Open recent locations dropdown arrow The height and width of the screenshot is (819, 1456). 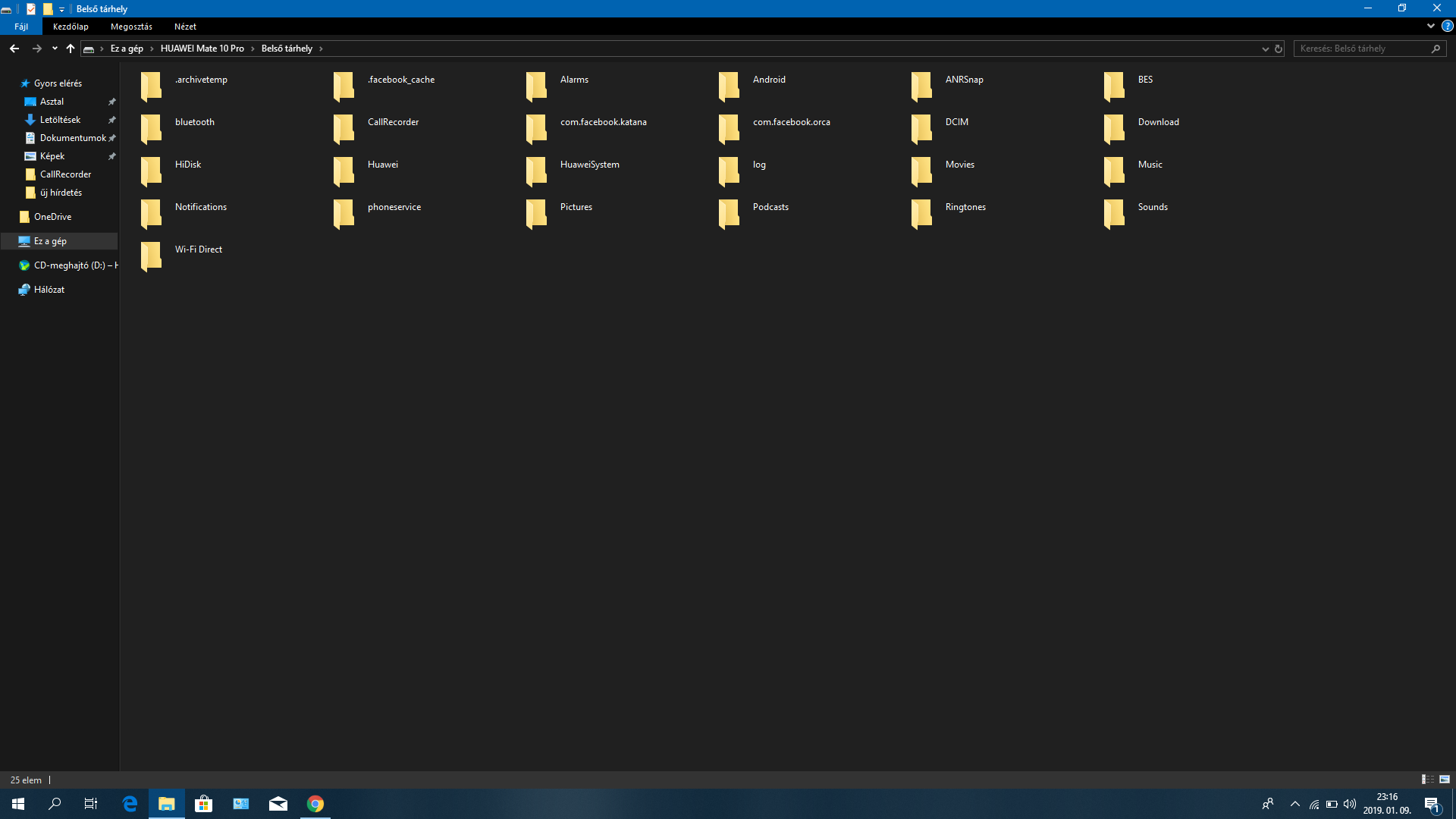point(55,49)
